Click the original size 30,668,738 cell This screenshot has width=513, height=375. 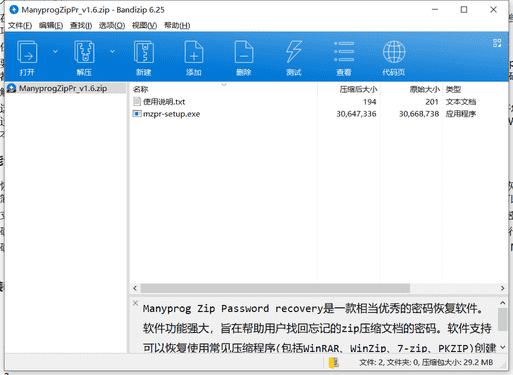click(419, 114)
